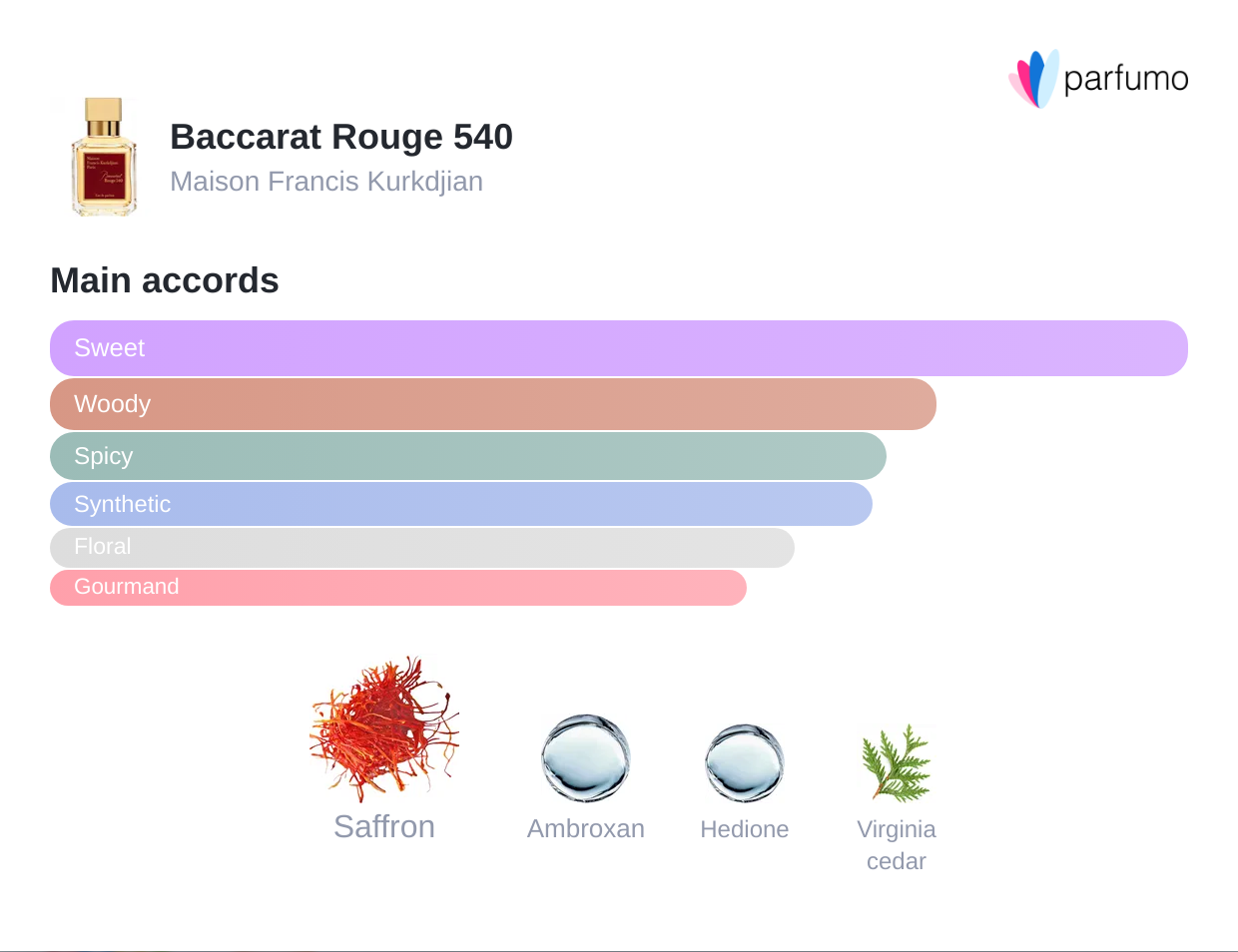The width and height of the screenshot is (1238, 952).
Task: Click the Hedione droplet icon
Action: pyautogui.click(x=744, y=763)
